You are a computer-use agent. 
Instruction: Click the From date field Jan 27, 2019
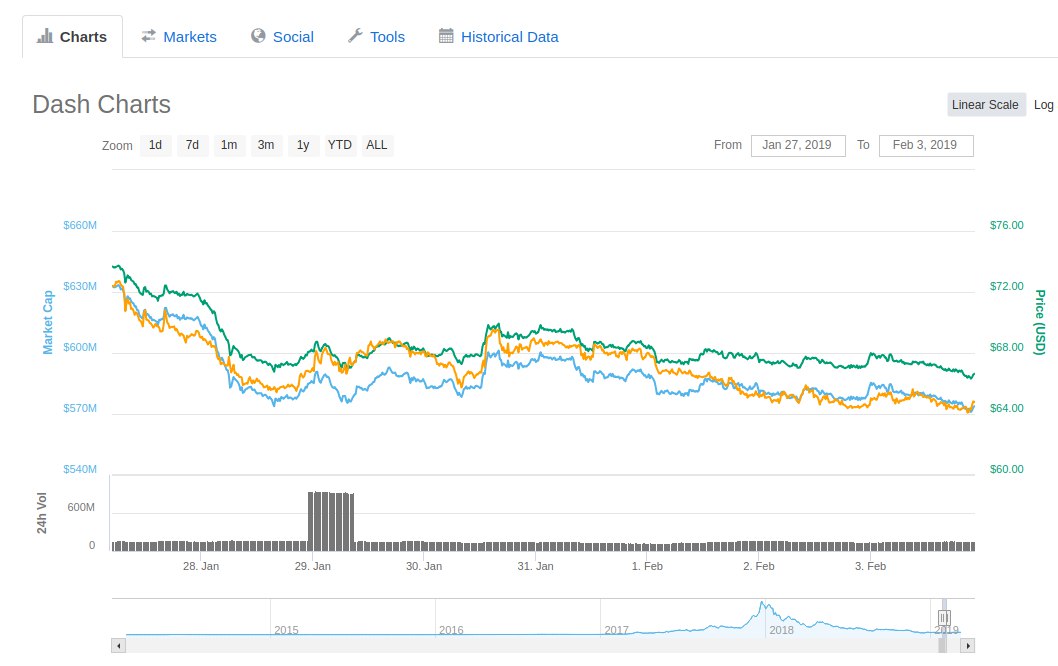[x=798, y=146]
